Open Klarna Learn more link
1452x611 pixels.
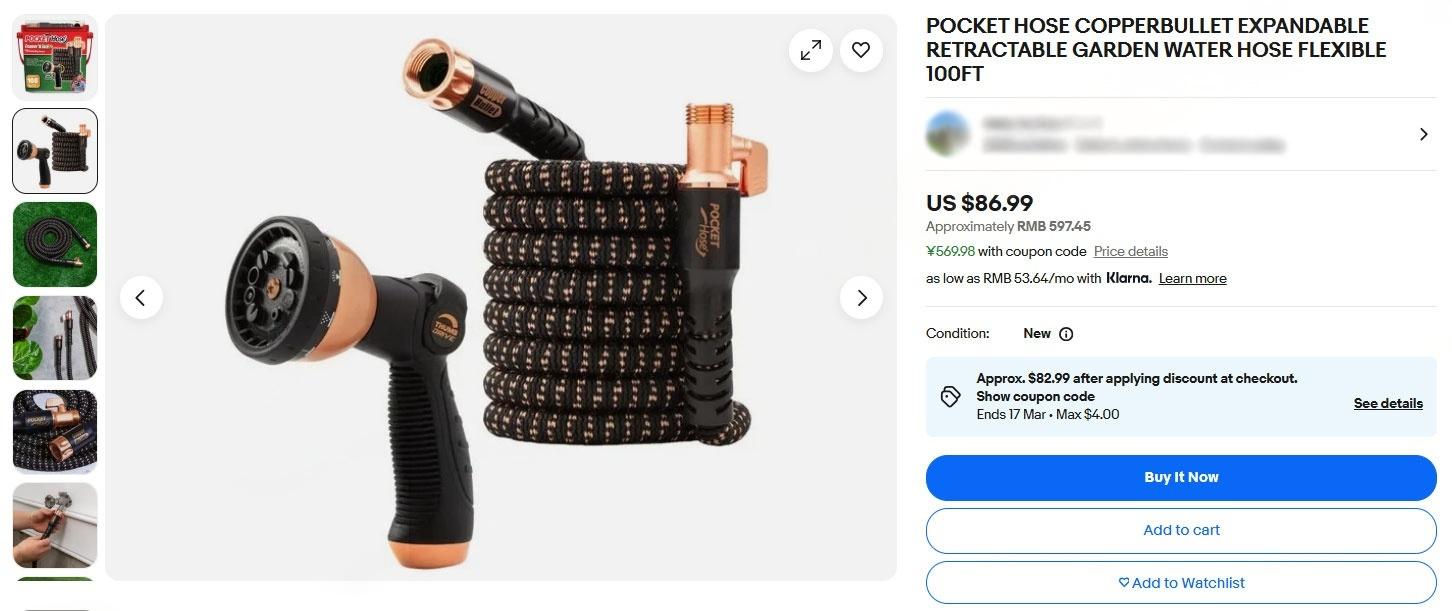[1193, 278]
